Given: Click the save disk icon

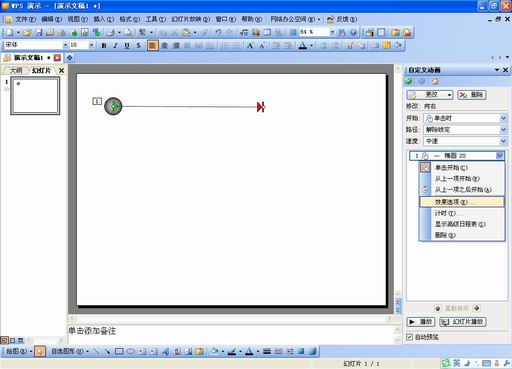Looking at the screenshot, I should (39, 32).
